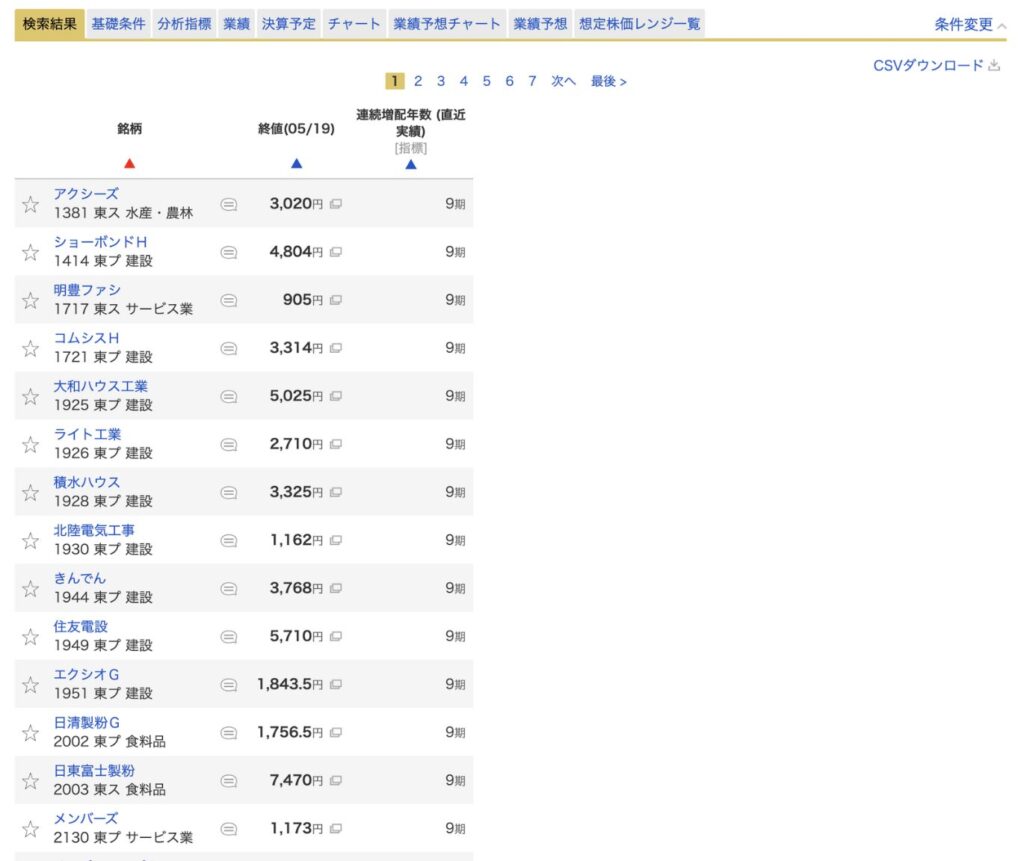This screenshot has height=861, width=1024.
Task: Switch to チャート tab
Action: point(354,24)
